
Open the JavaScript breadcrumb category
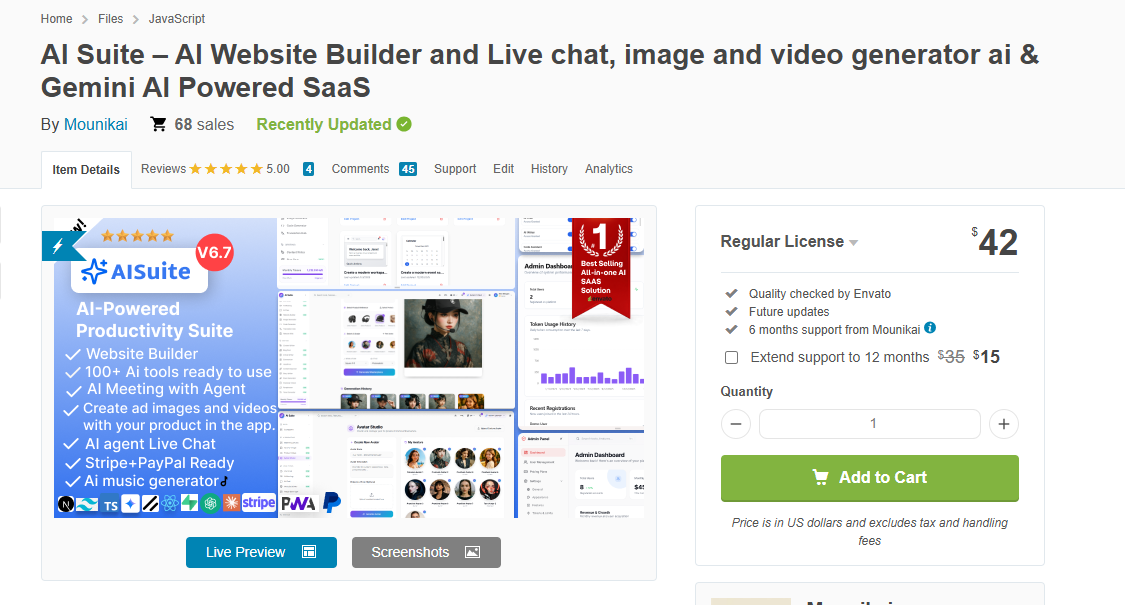(x=176, y=19)
